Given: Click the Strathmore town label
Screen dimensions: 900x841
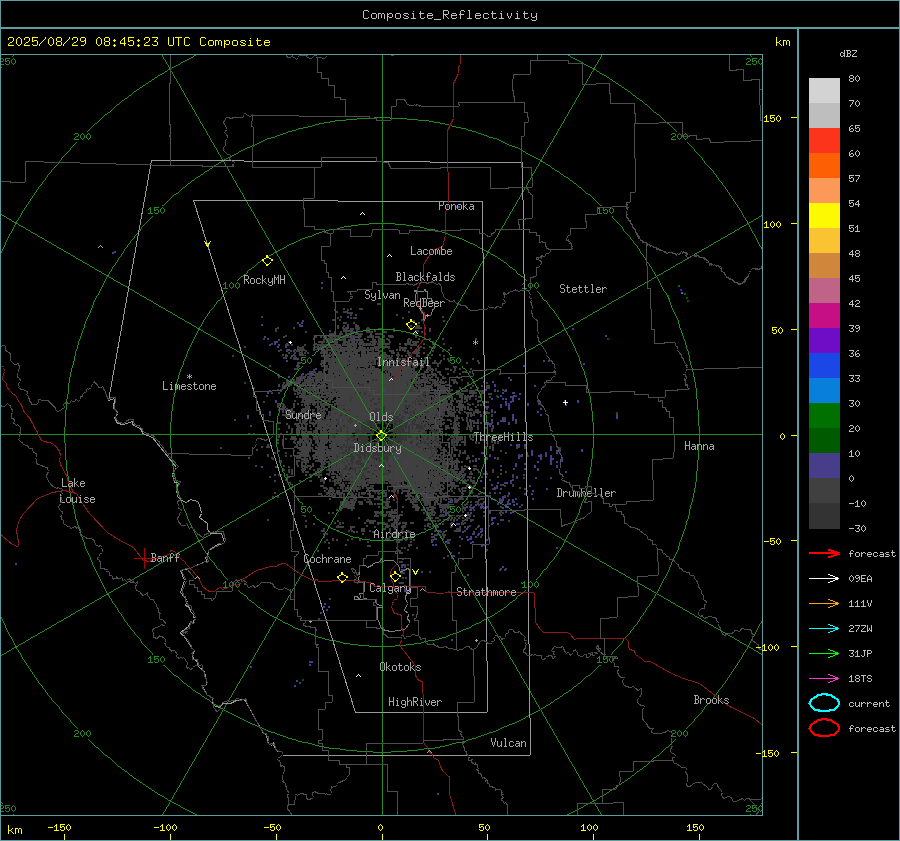Looking at the screenshot, I should click(x=486, y=592).
